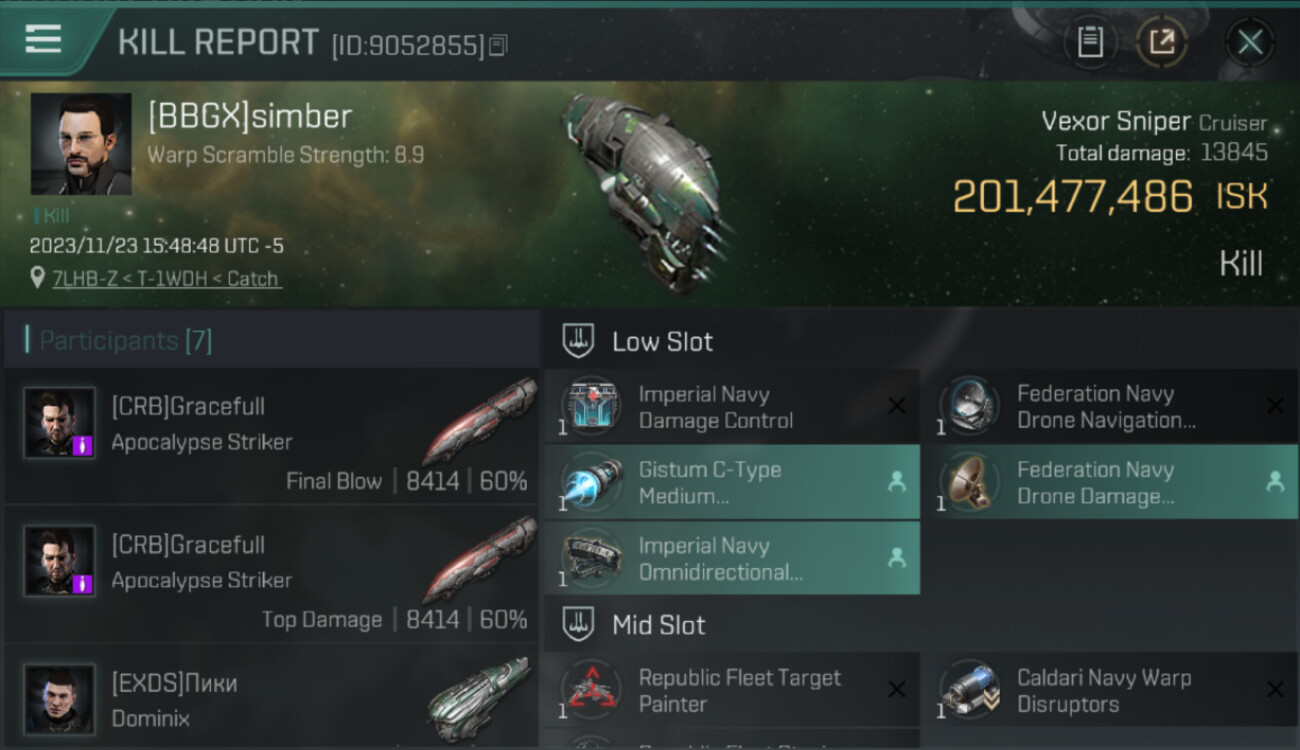Screen dimensions: 1300x750
Task: Click Federation Navy Drone Damage icon
Action: 969,482
